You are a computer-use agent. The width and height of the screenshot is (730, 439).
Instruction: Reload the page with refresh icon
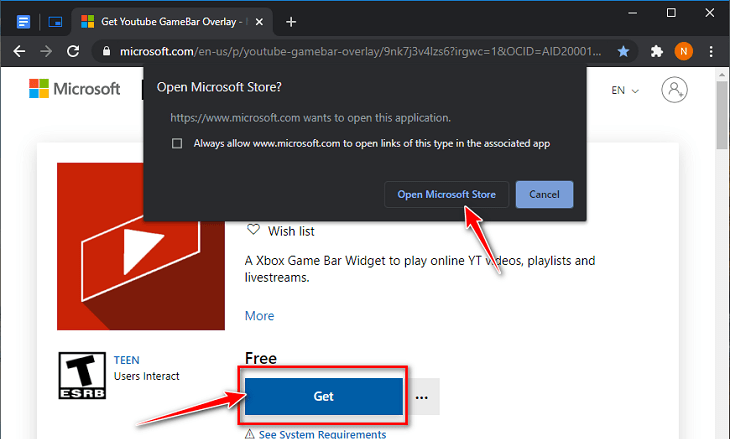pyautogui.click(x=73, y=50)
